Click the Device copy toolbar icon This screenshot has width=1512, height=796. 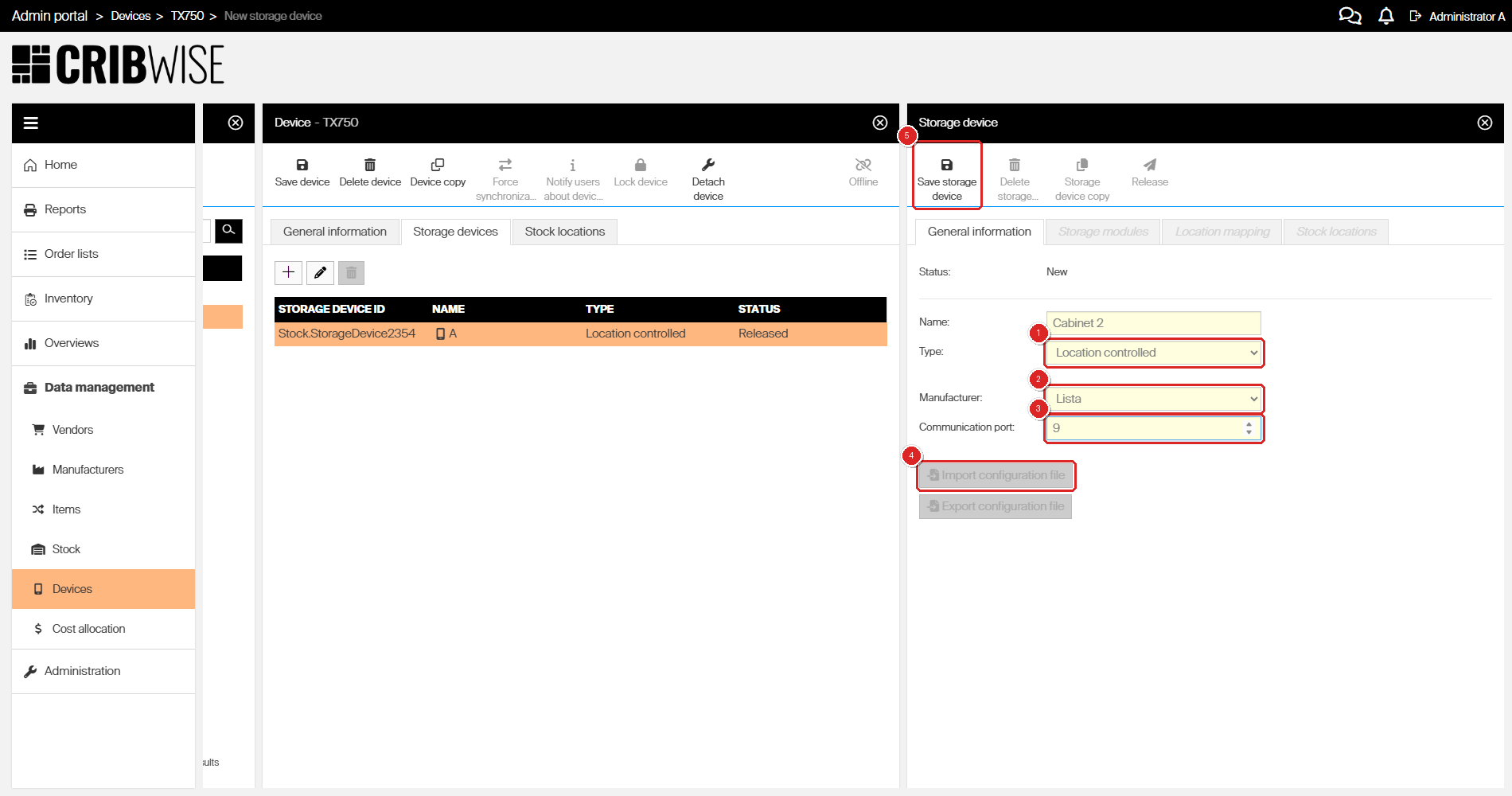[x=438, y=165]
